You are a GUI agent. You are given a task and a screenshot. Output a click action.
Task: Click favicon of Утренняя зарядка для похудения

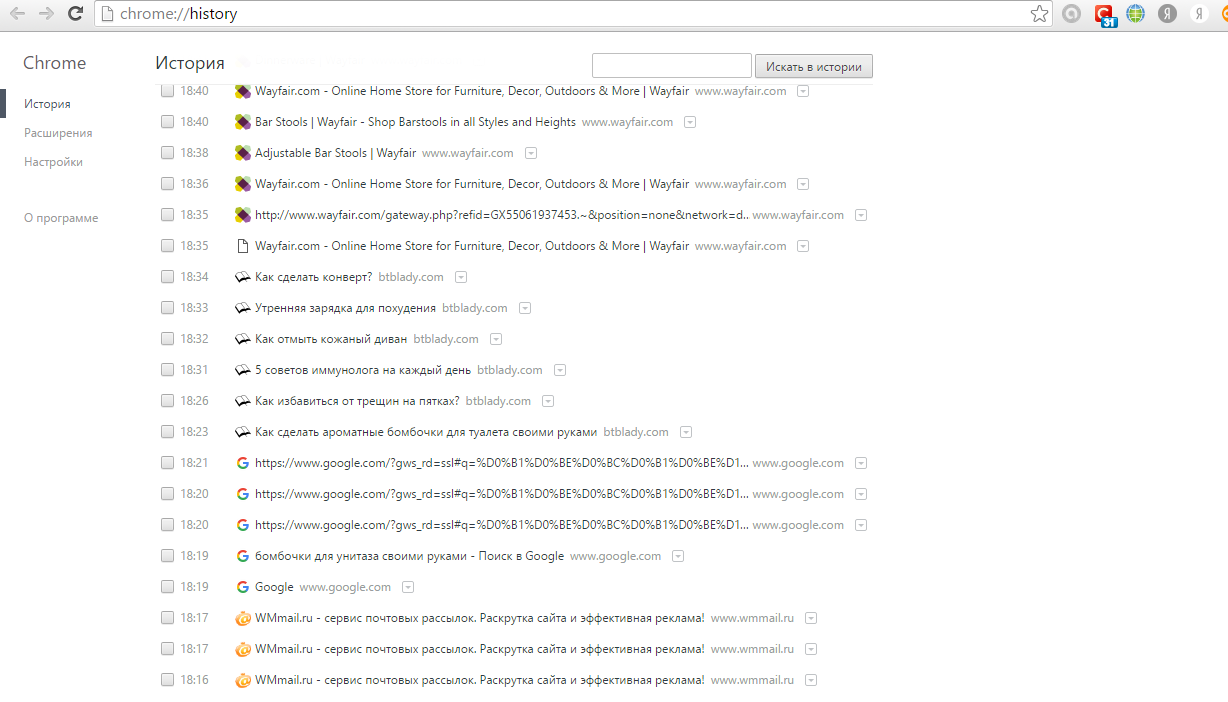tap(242, 308)
